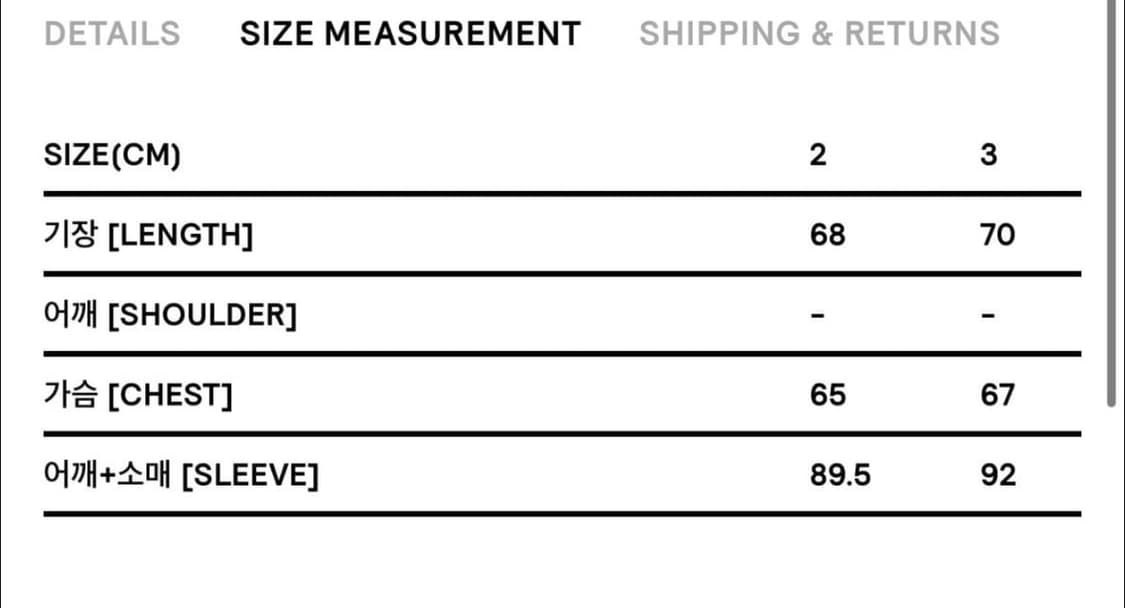
Task: Click the shoulder dash under size 2
Action: 818,316
